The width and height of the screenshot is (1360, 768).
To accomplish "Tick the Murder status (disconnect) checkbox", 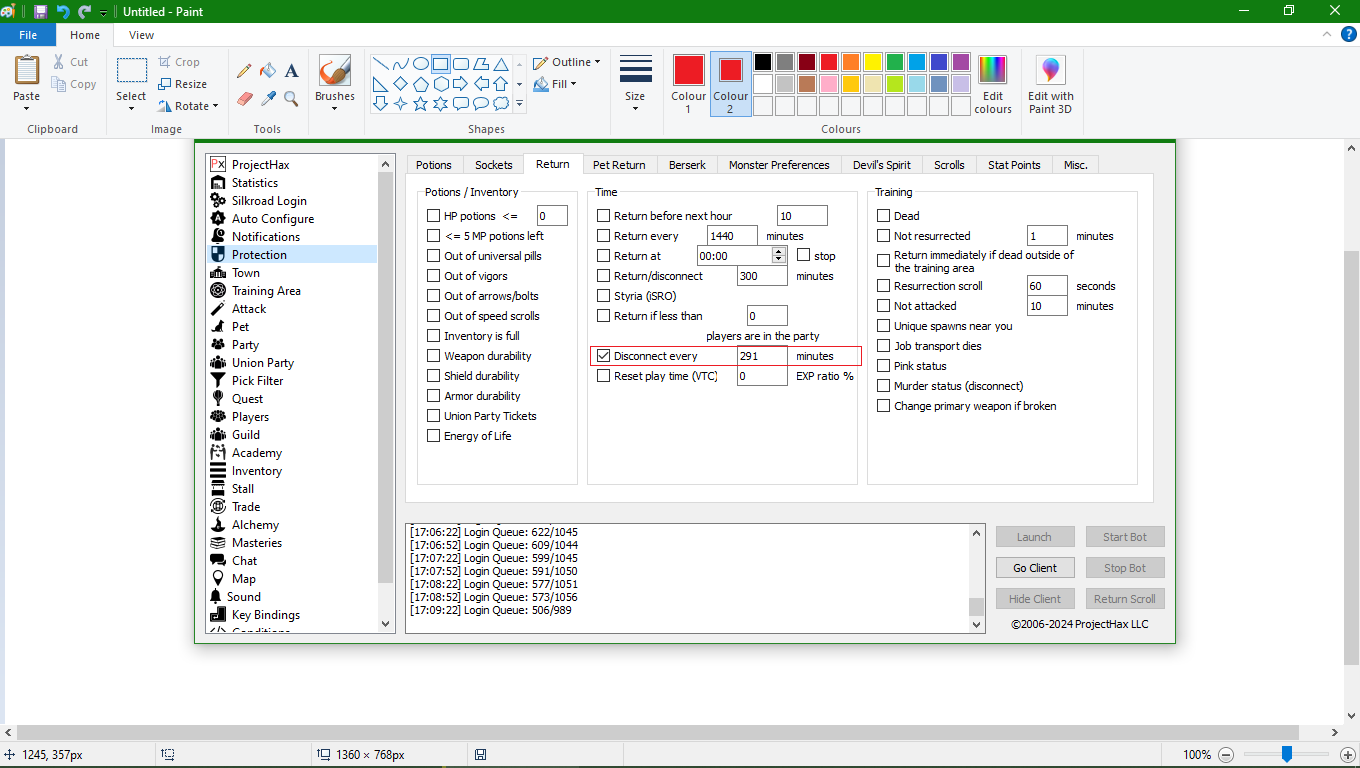I will (x=884, y=386).
